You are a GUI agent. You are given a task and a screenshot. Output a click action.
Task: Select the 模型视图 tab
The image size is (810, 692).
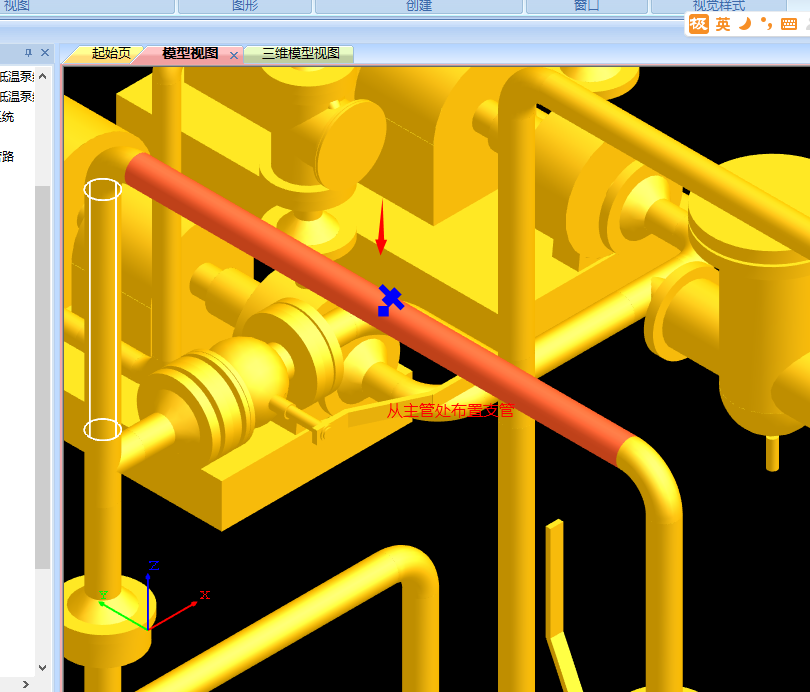click(189, 54)
